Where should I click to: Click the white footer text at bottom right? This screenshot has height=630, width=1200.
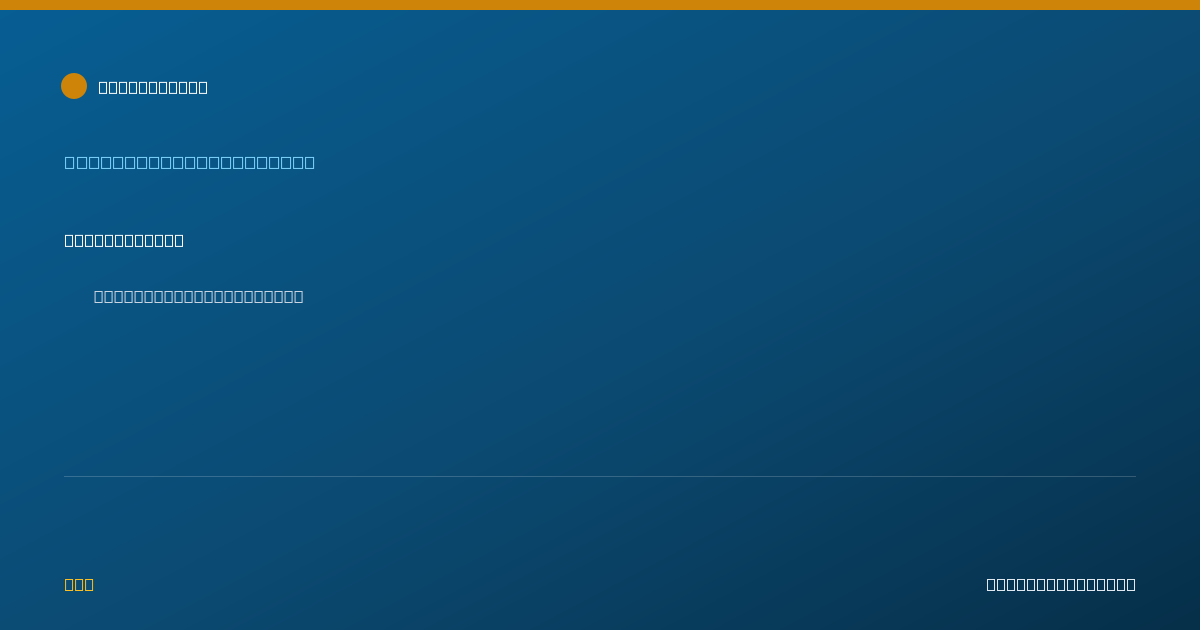click(1061, 584)
